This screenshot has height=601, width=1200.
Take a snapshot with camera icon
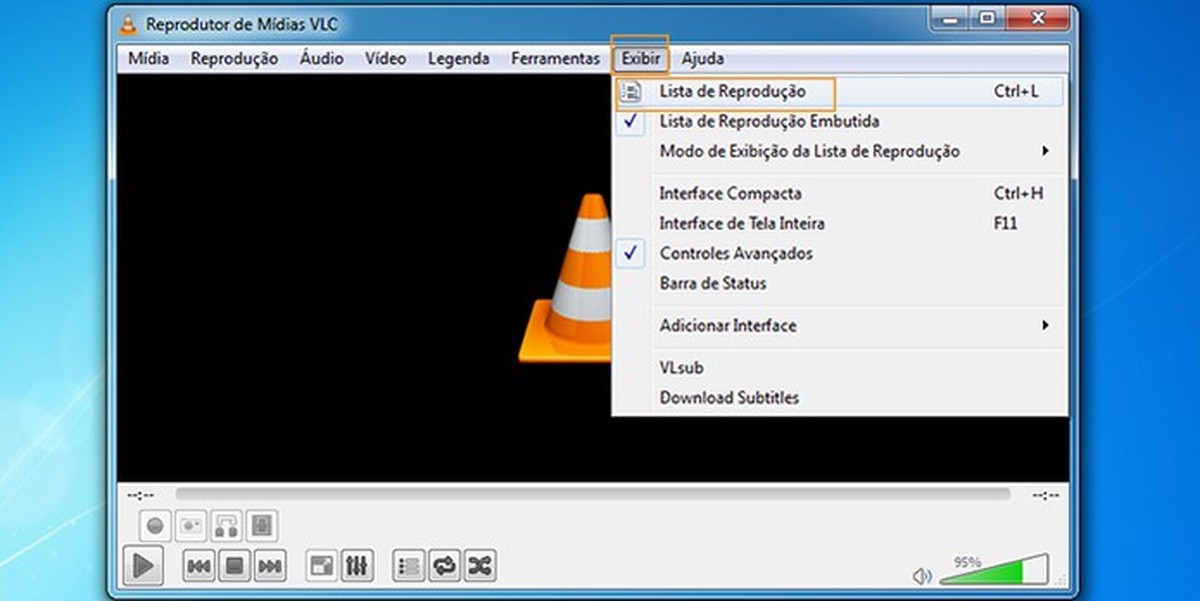click(x=191, y=525)
